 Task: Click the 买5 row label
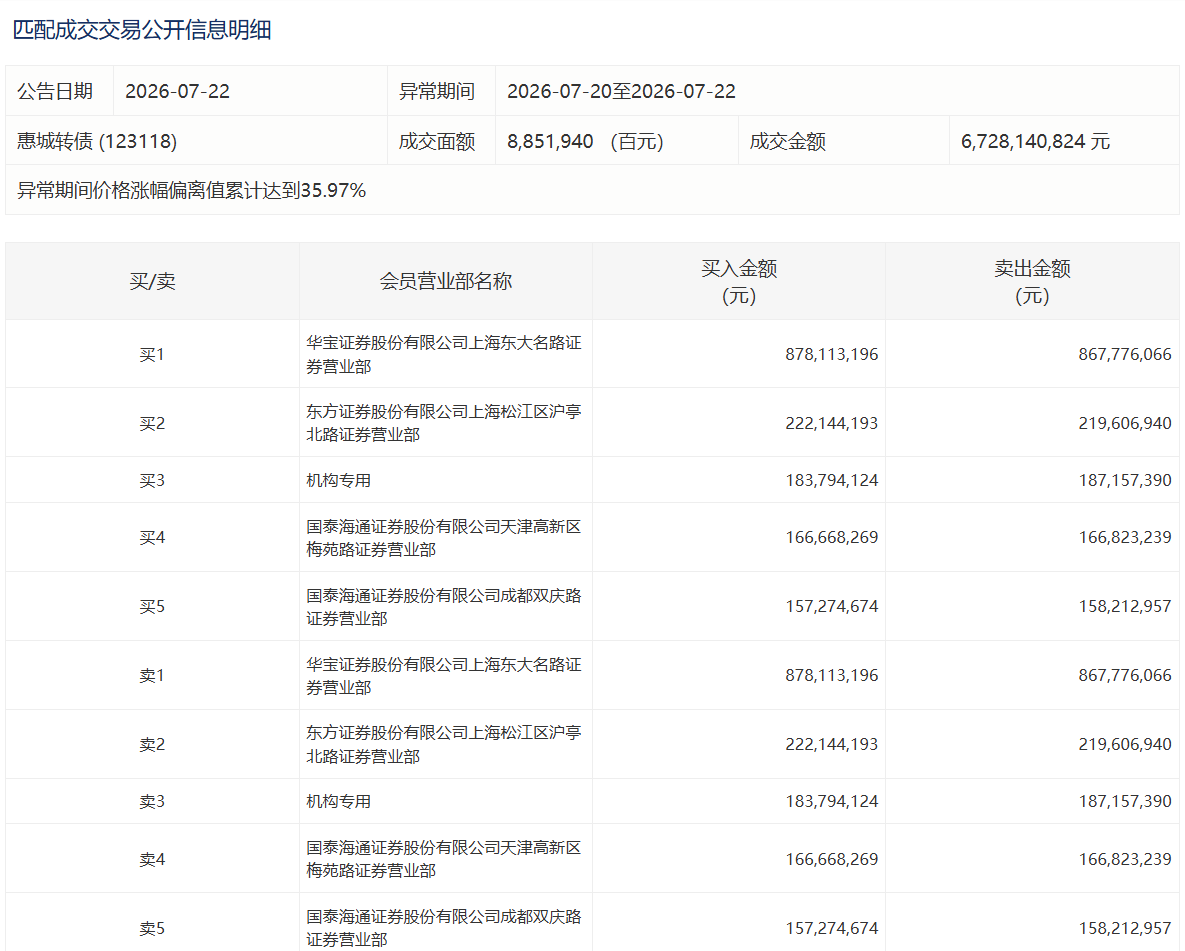click(x=152, y=606)
